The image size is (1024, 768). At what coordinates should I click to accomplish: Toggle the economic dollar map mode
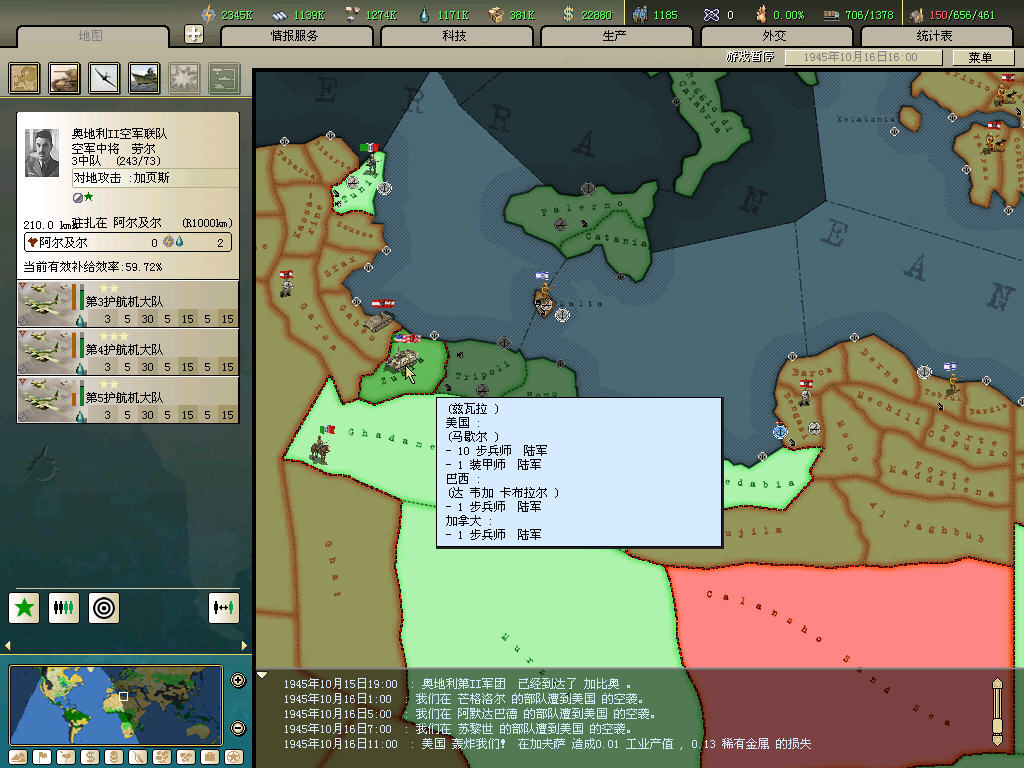point(89,757)
